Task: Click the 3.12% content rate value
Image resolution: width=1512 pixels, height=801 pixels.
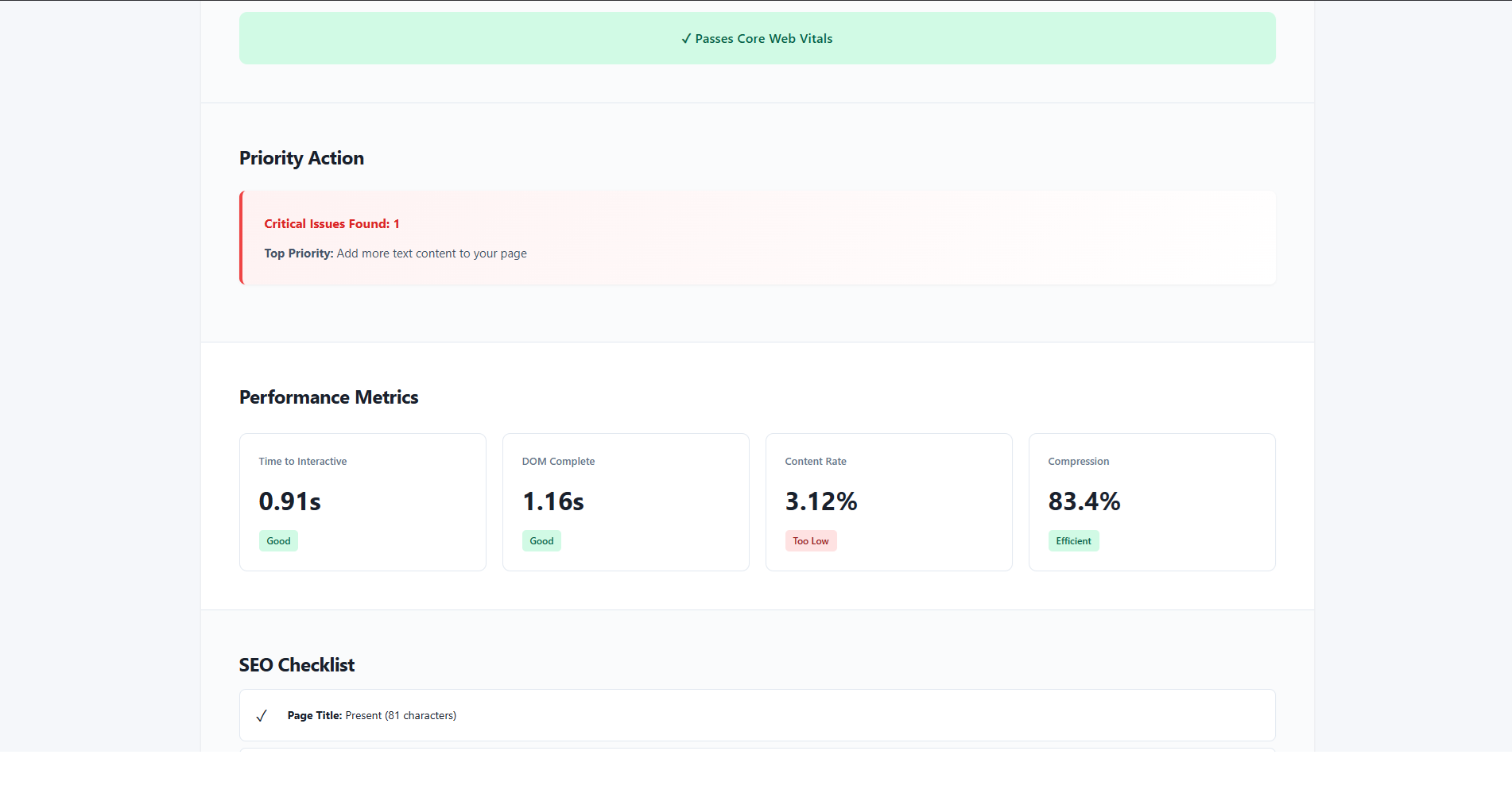Action: [x=820, y=501]
